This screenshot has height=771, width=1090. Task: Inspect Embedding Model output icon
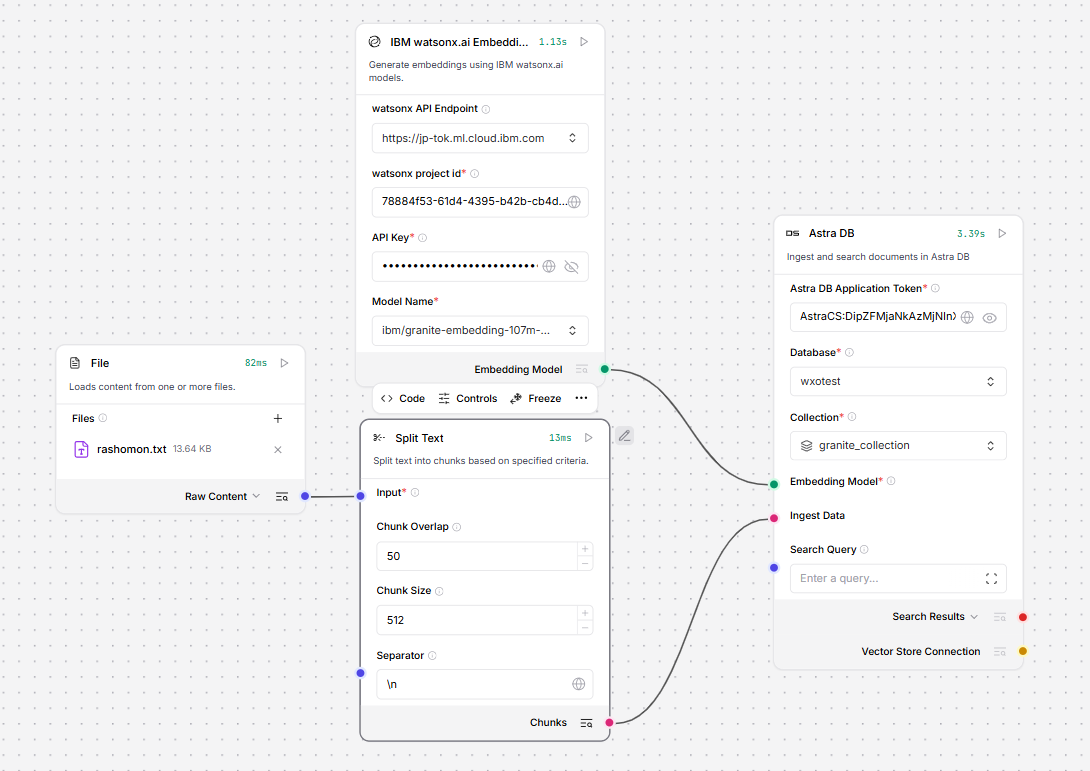click(x=582, y=369)
